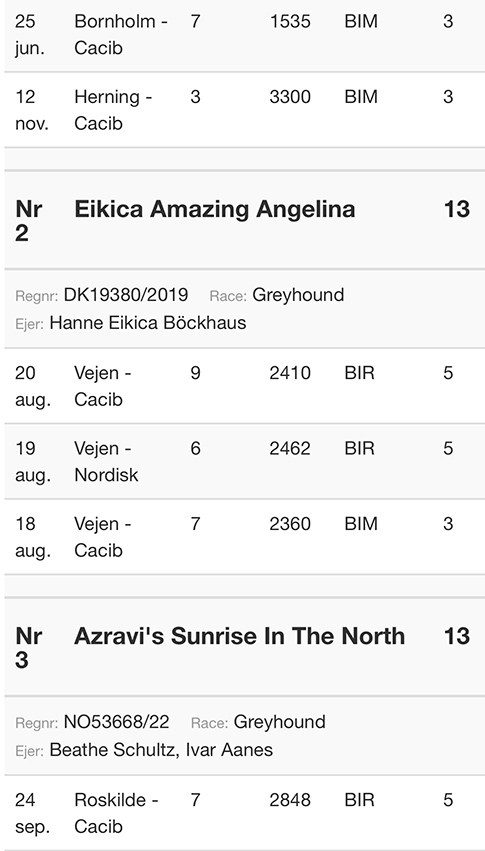Click total points 13 beside Azravi's Sunrise
Viewport: 485px width, 851px height.
pyautogui.click(x=457, y=636)
